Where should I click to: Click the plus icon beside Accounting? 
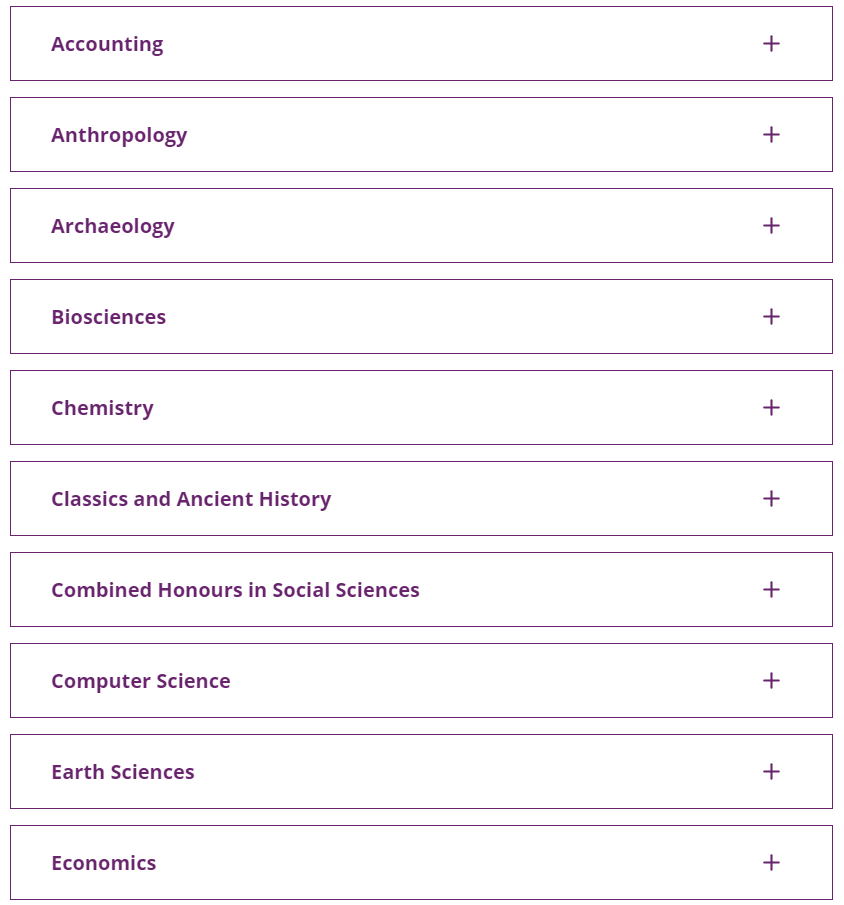[x=771, y=44]
